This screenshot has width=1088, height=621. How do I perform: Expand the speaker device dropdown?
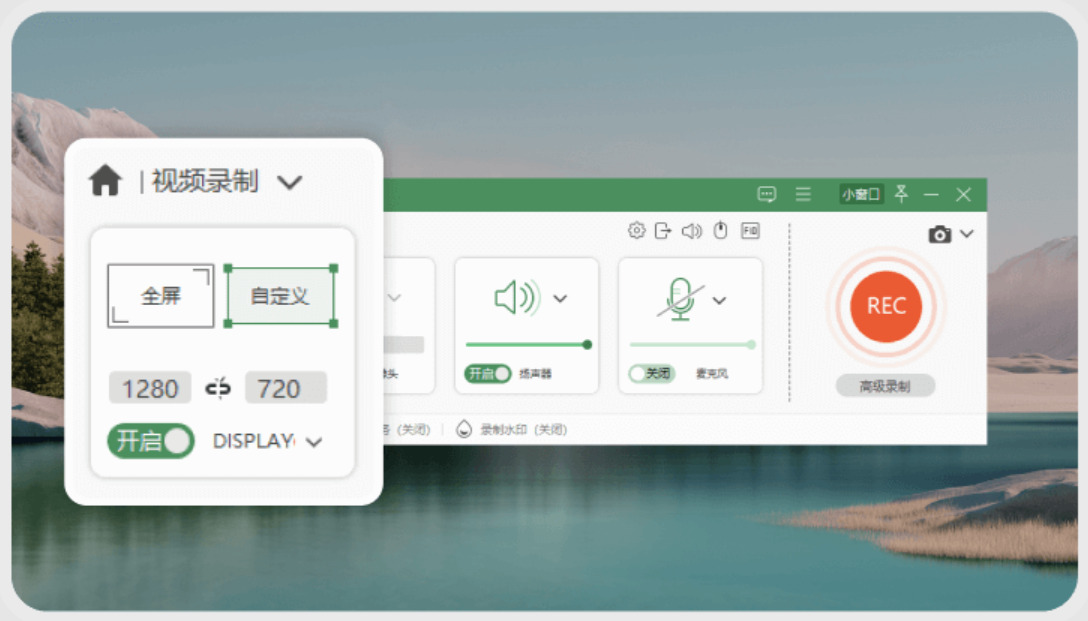[560, 299]
